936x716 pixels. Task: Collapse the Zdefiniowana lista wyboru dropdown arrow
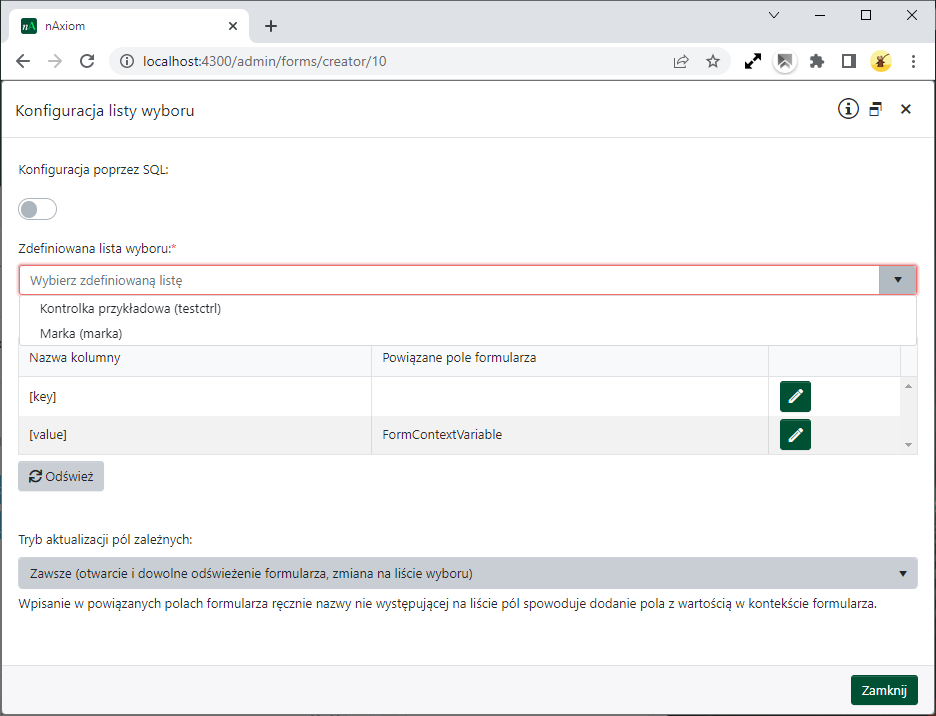click(897, 280)
